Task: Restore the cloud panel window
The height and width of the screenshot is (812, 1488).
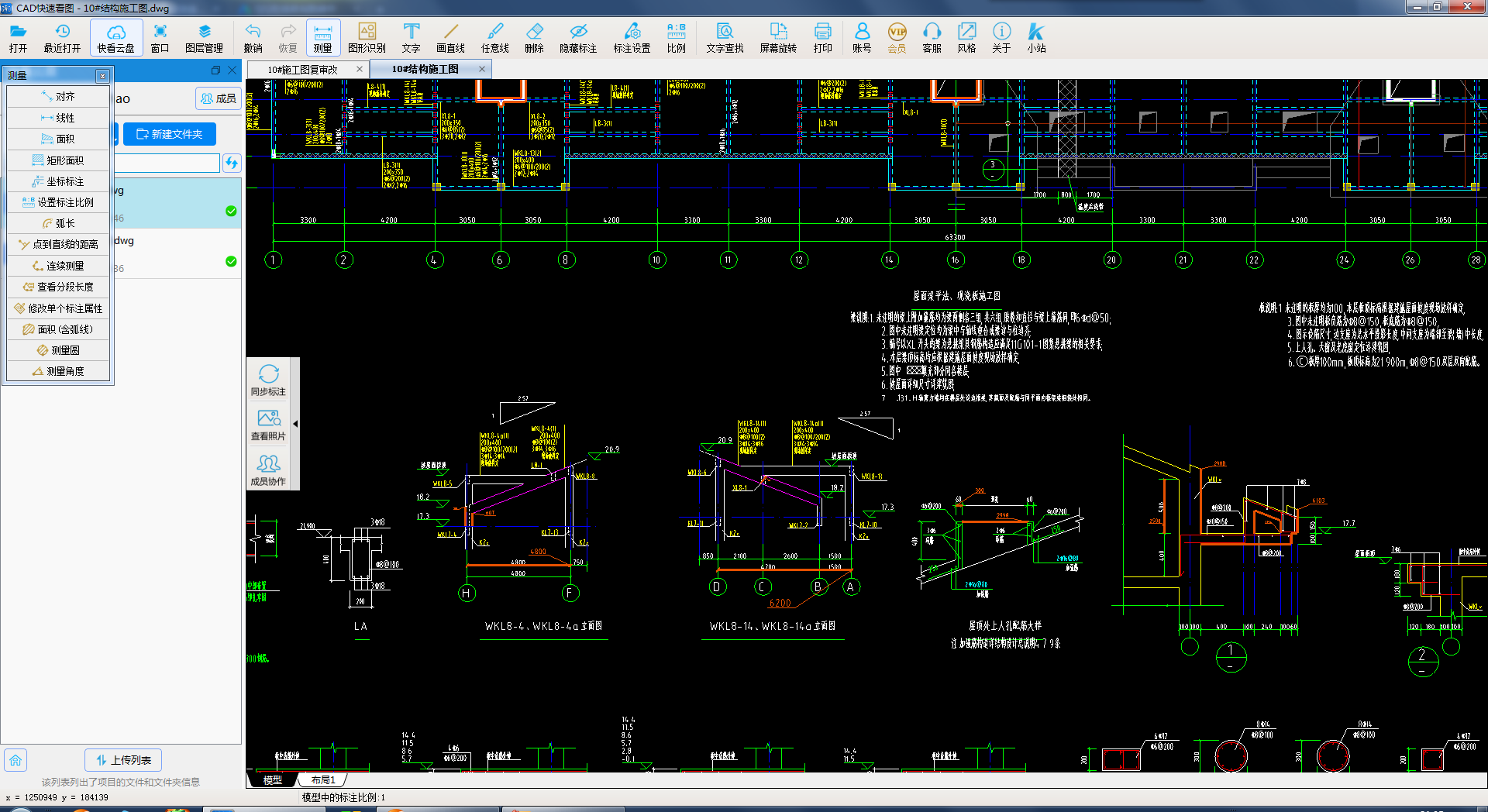Action: pos(215,70)
